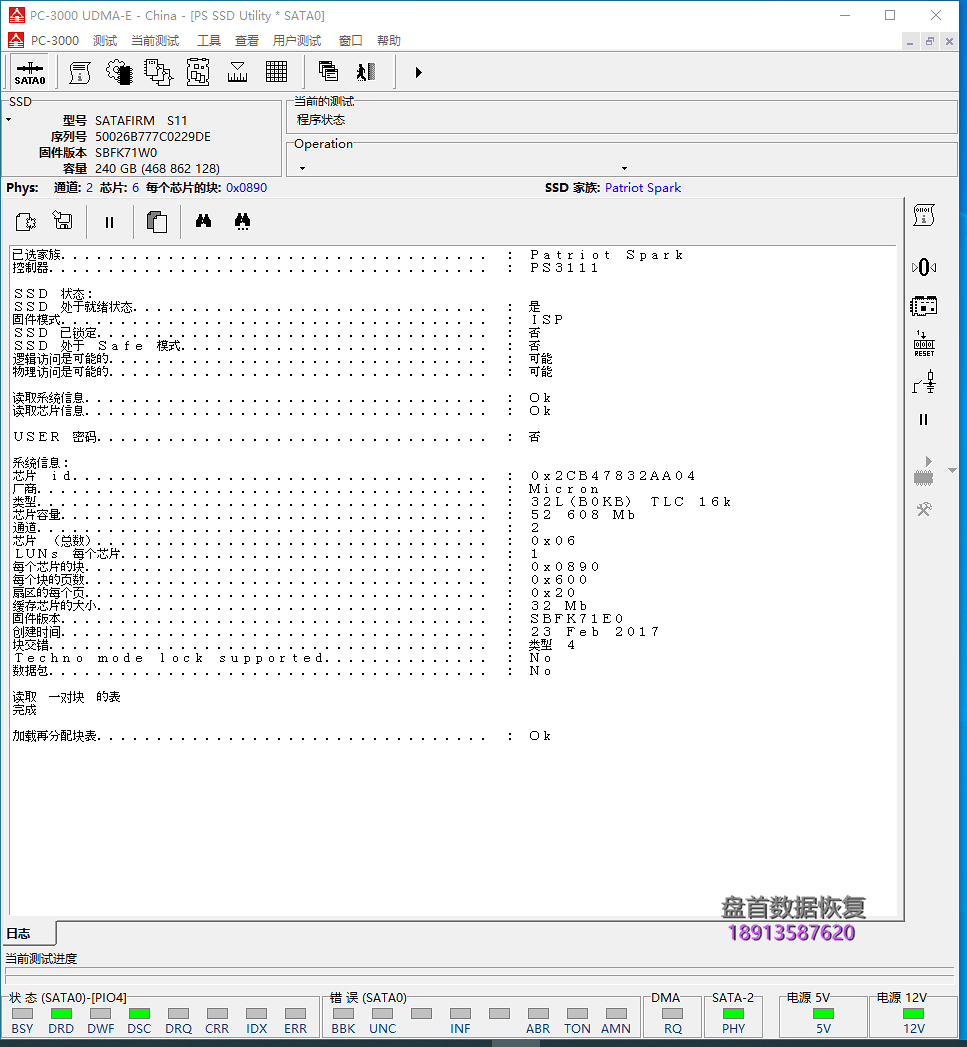Click the wrench tools icon in the right sidebar

(924, 509)
